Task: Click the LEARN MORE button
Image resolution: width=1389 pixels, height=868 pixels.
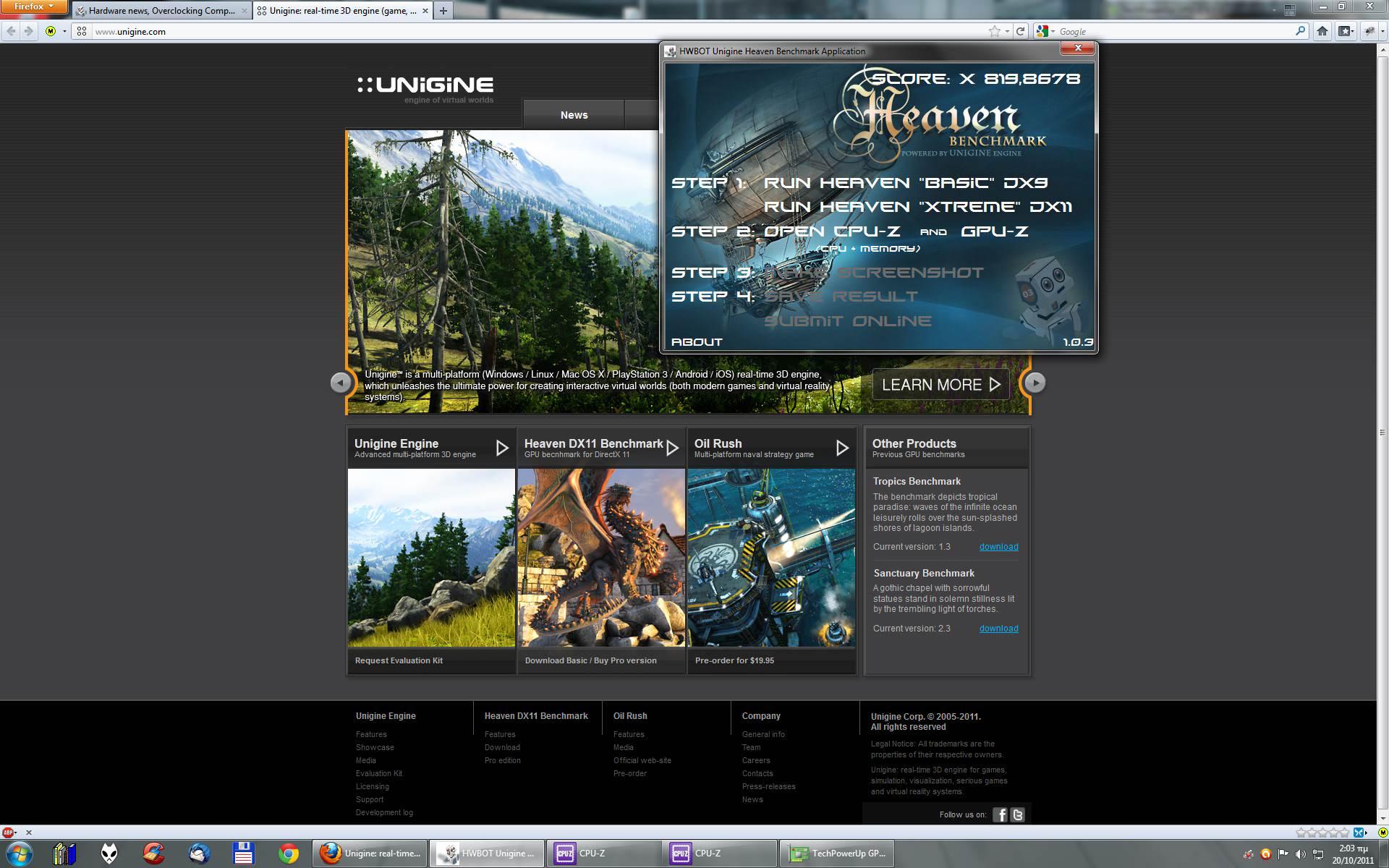Action: tap(940, 385)
